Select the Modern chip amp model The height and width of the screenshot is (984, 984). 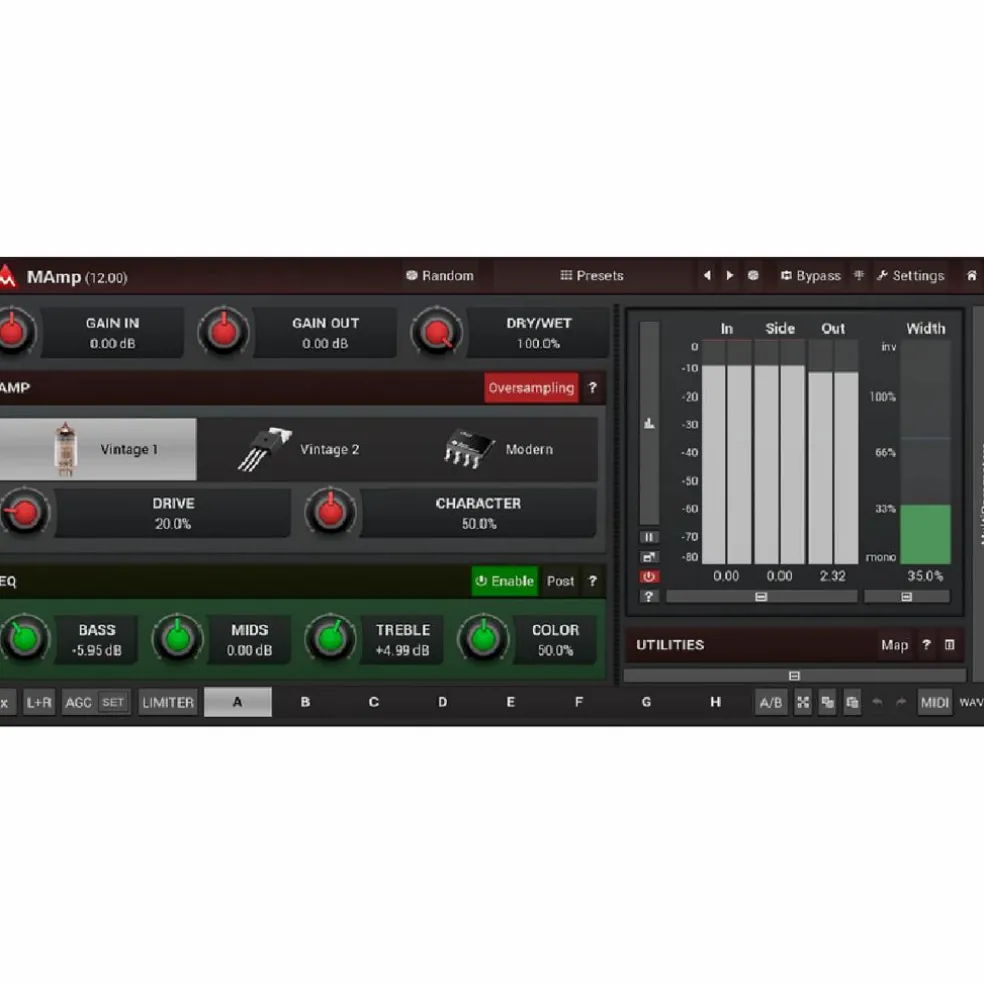(498, 449)
